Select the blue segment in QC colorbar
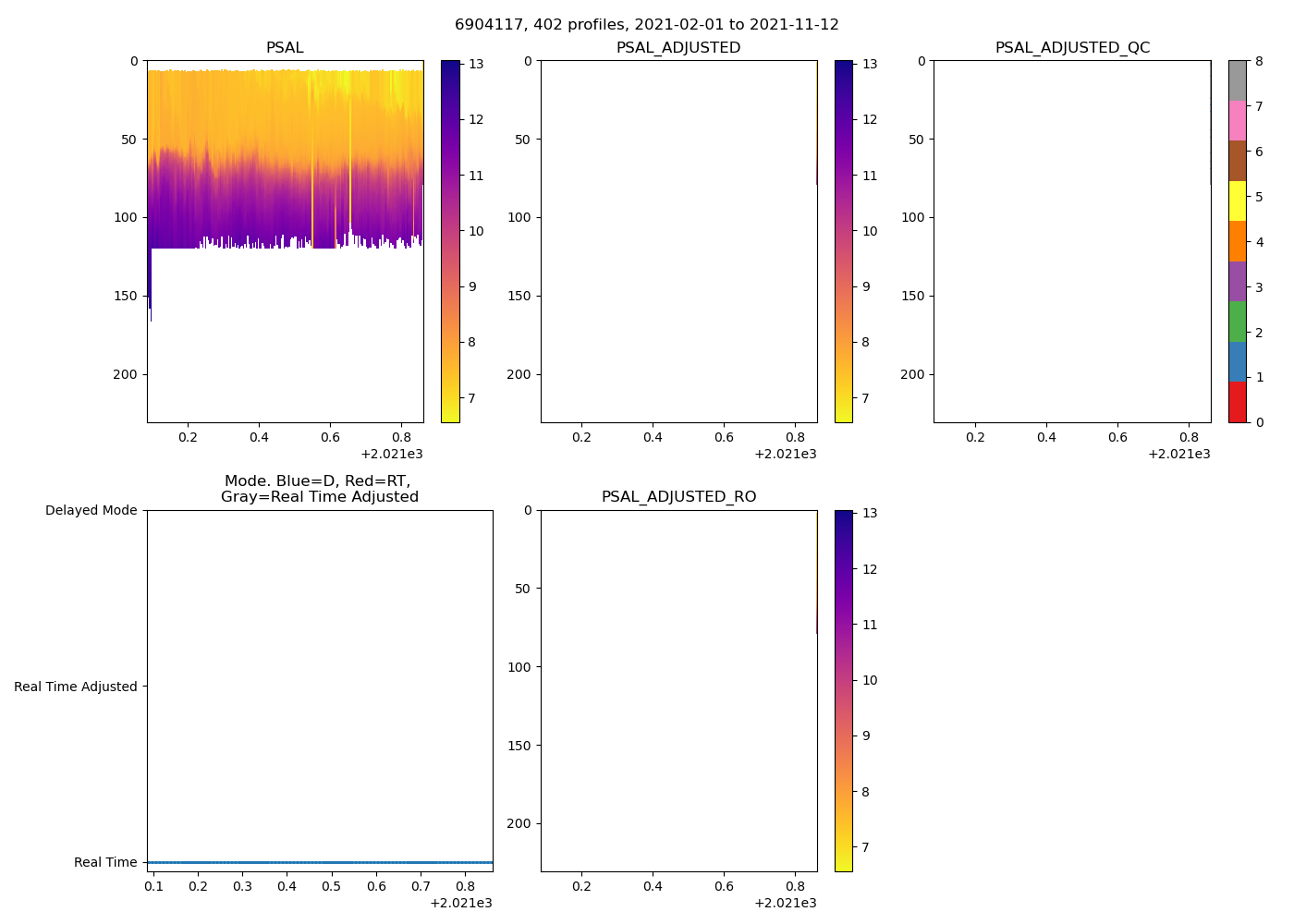 [x=1237, y=361]
